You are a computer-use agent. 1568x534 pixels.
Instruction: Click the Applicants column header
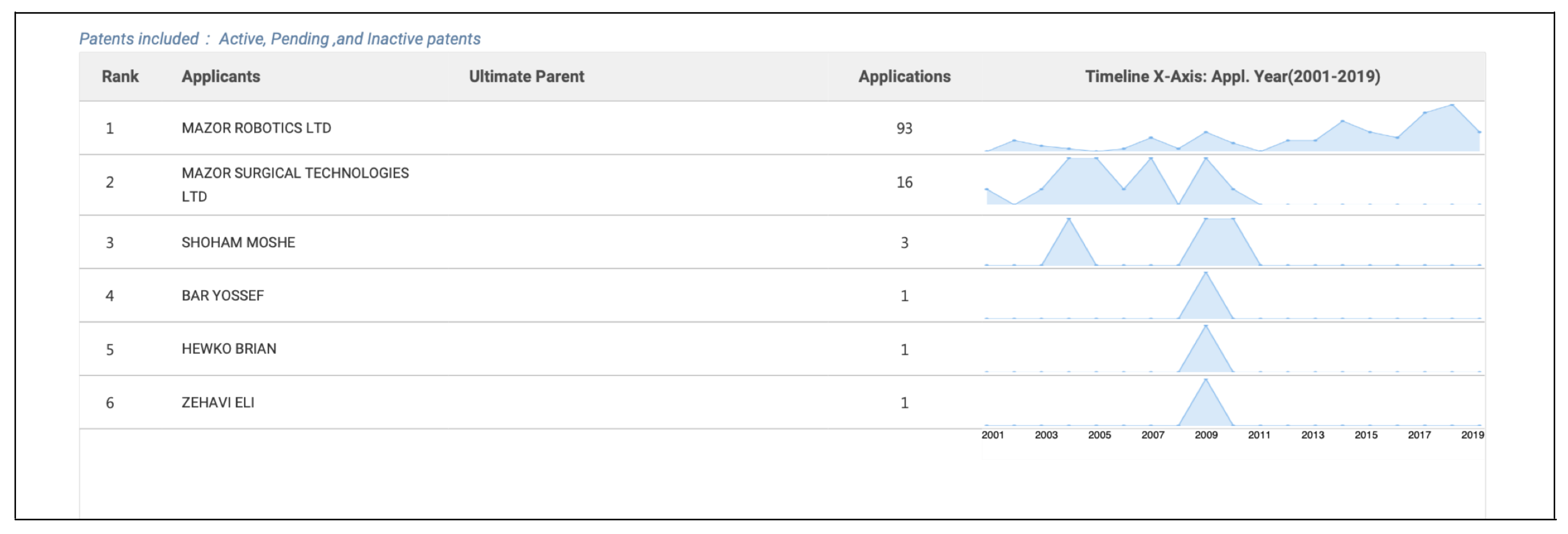[220, 77]
